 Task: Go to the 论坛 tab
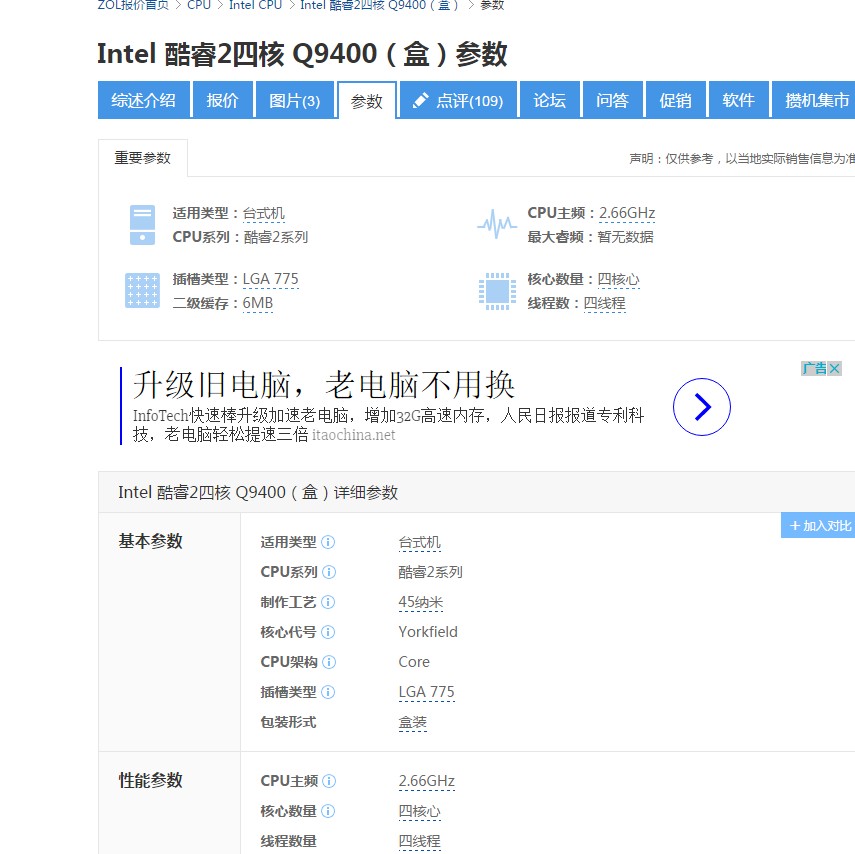(550, 100)
